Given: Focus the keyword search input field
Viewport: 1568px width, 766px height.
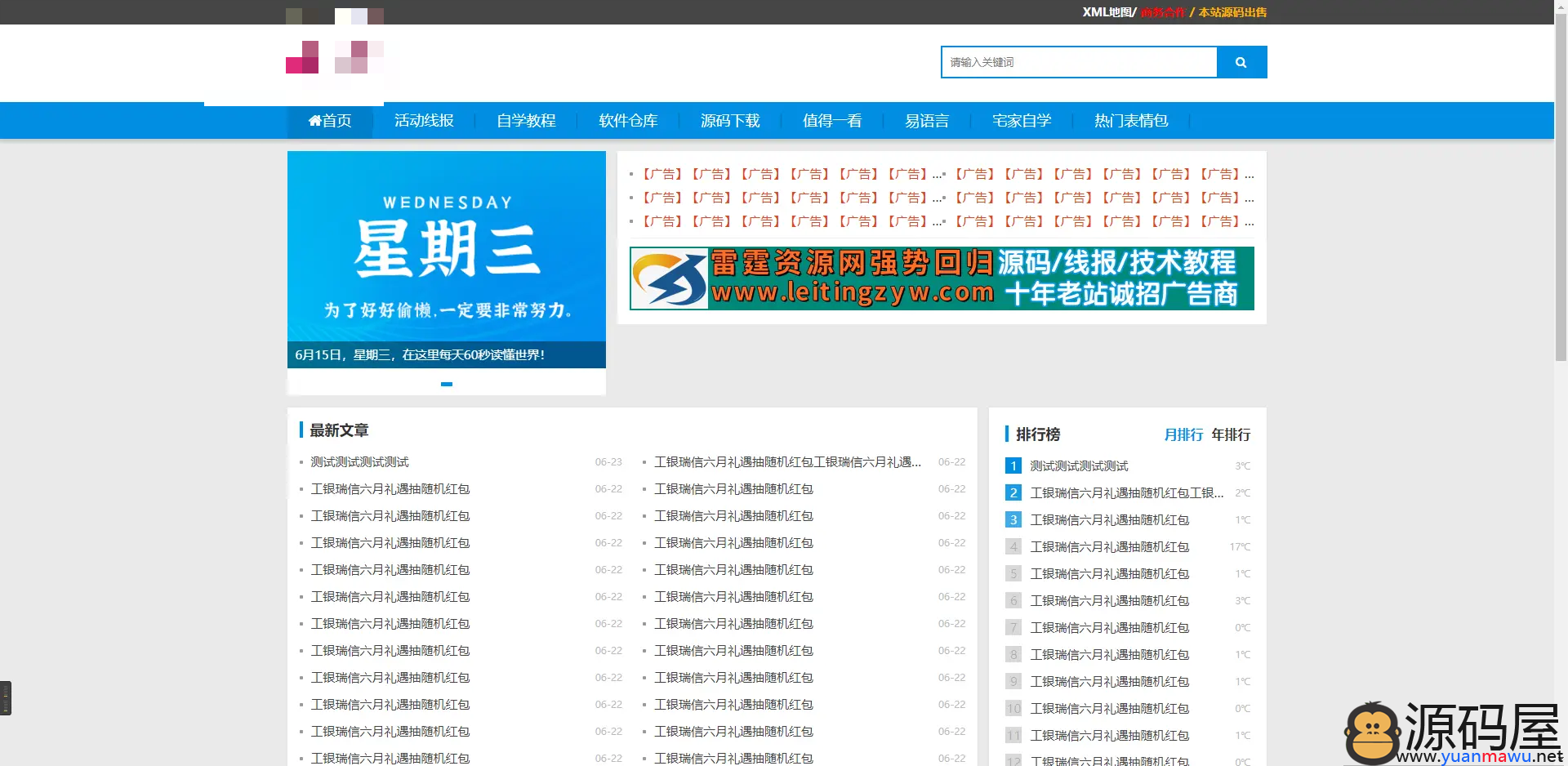Looking at the screenshot, I should point(1080,62).
